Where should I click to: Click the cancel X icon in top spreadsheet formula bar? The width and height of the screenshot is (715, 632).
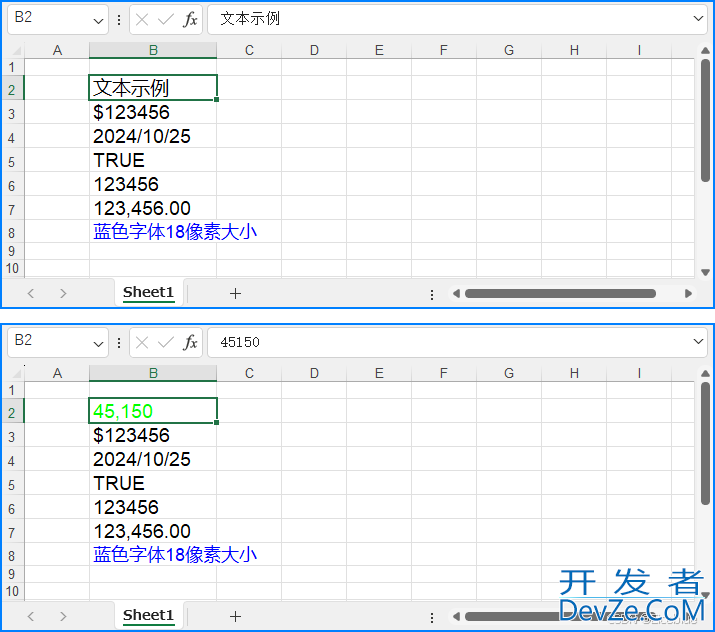pos(142,20)
